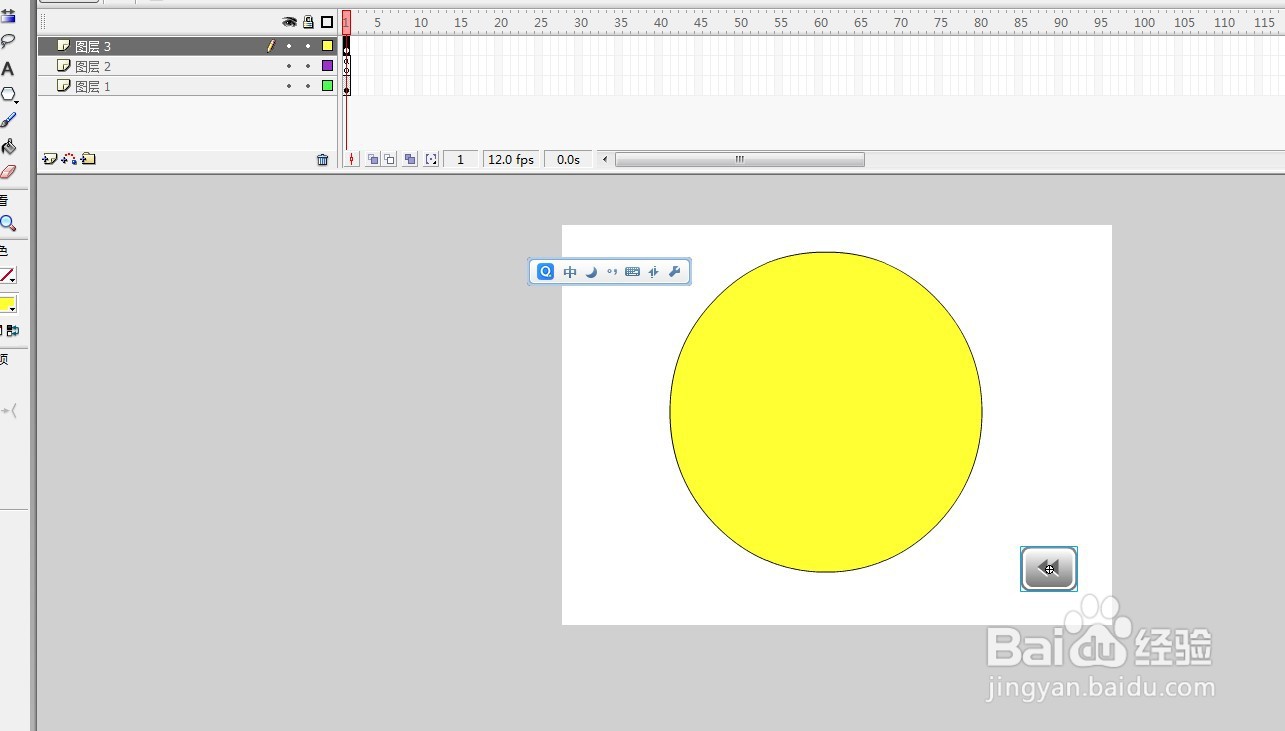Click the timeline horizontal scrollbar thumb

pyautogui.click(x=740, y=159)
